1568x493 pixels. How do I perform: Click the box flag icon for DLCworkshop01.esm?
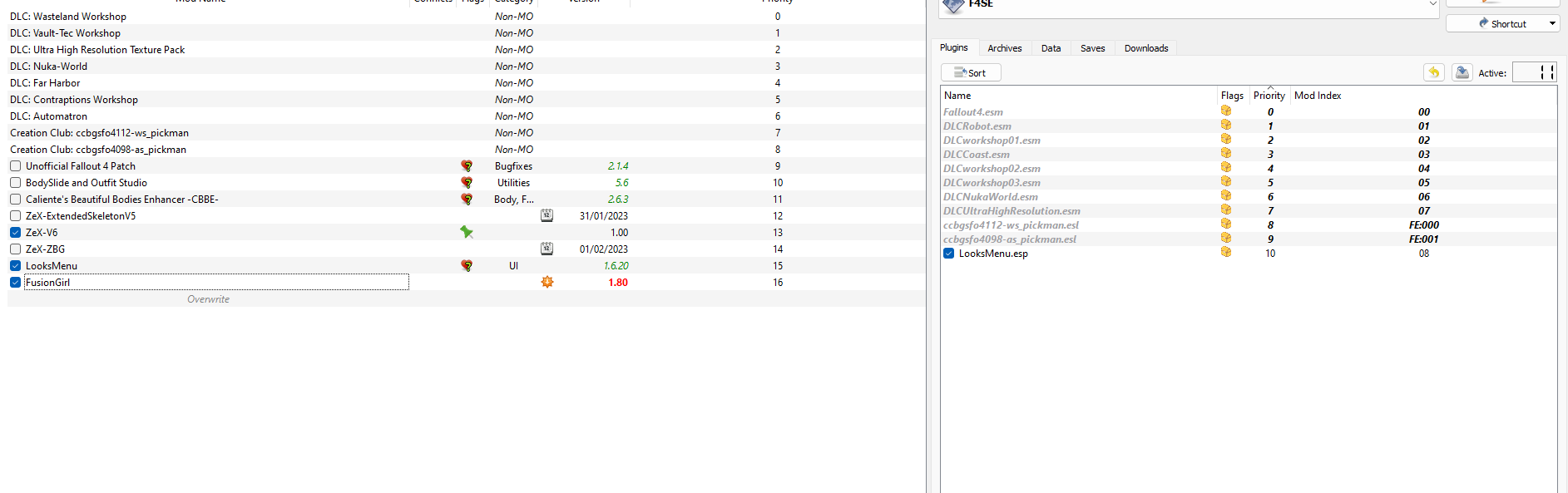pos(1226,139)
